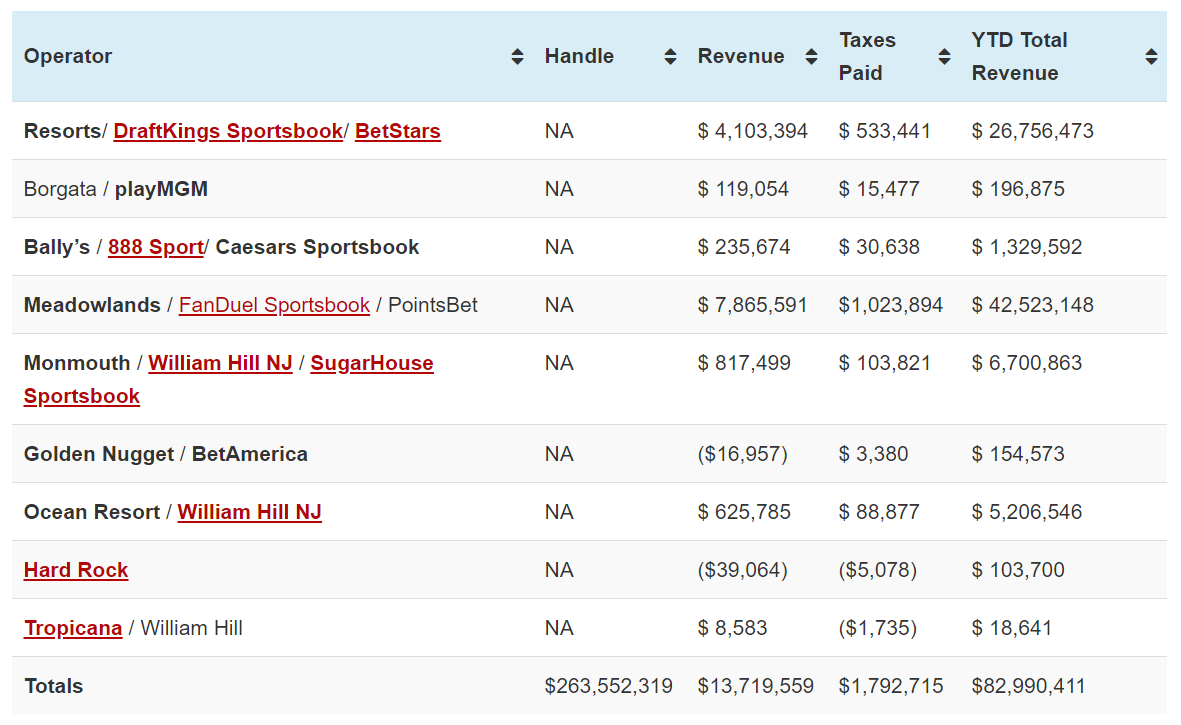The height and width of the screenshot is (725, 1181).
Task: Open William Hill NJ link in Ocean Resort row
Action: 249,512
